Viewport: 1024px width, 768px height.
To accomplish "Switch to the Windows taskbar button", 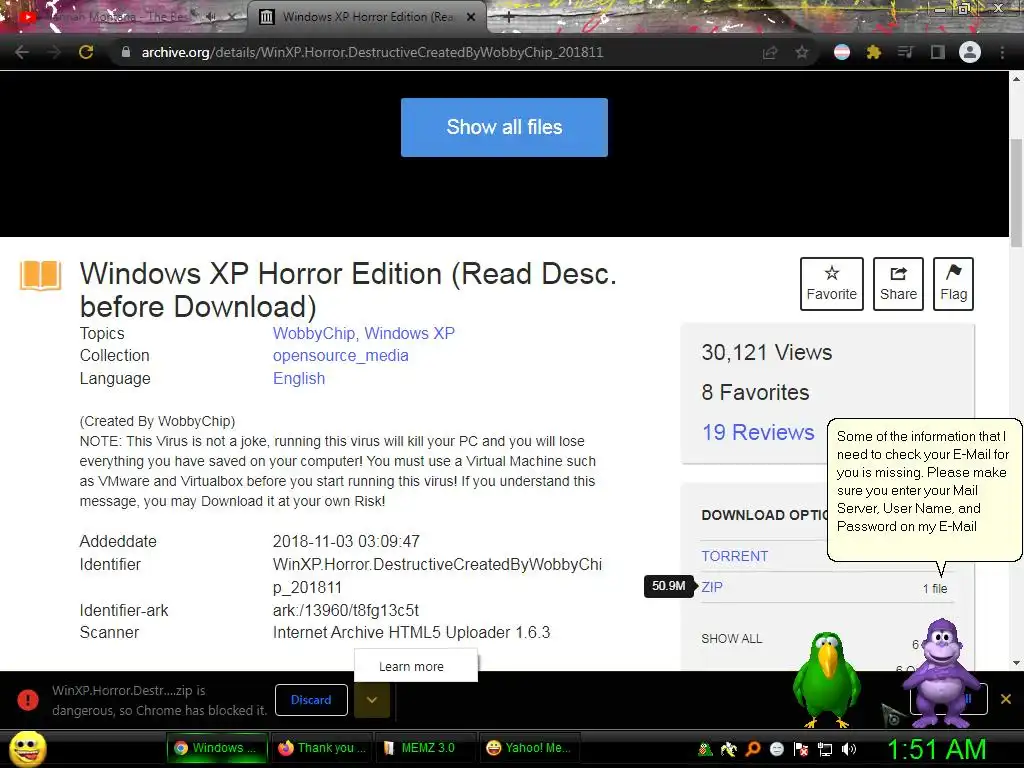I will (217, 748).
